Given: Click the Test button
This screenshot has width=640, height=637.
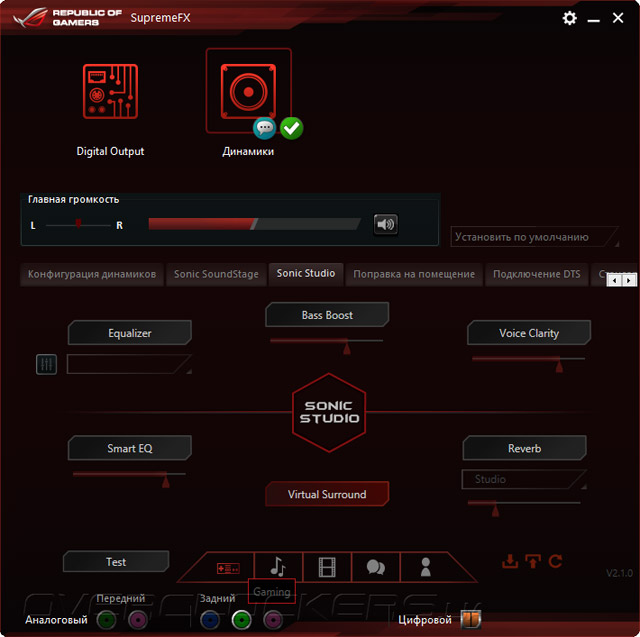Looking at the screenshot, I should click(116, 562).
